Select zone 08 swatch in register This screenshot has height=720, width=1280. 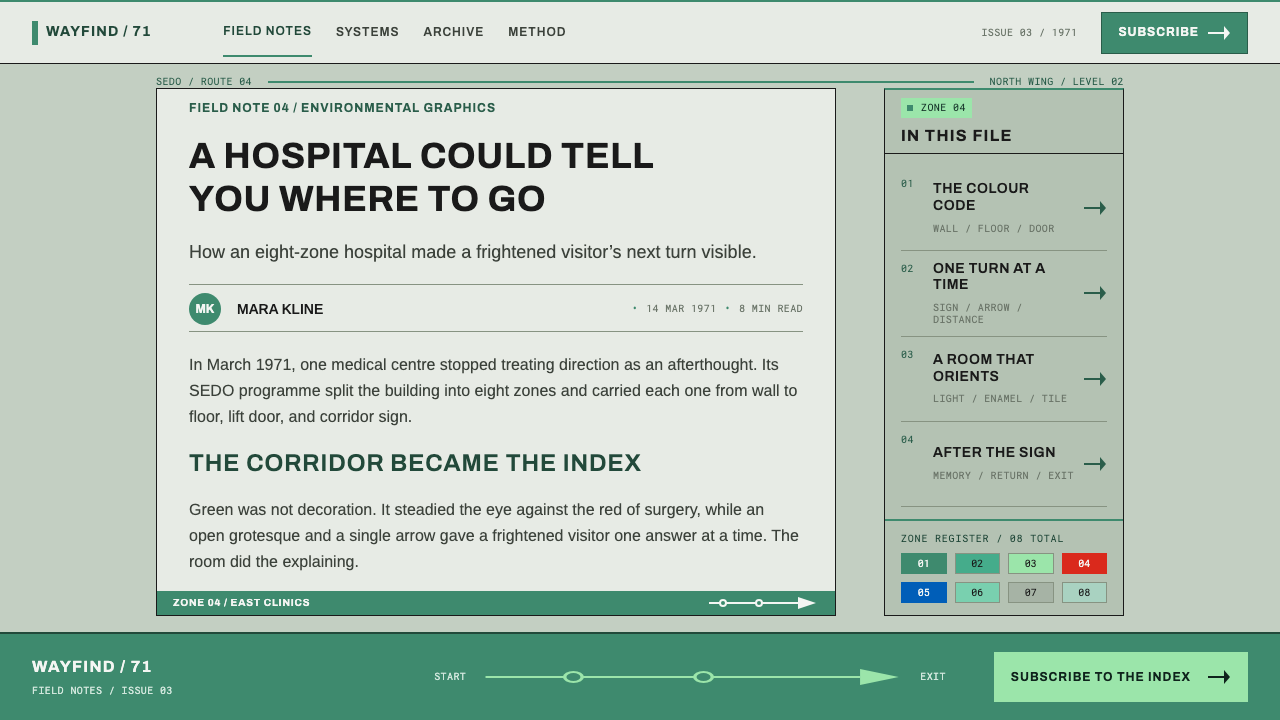(x=1084, y=593)
